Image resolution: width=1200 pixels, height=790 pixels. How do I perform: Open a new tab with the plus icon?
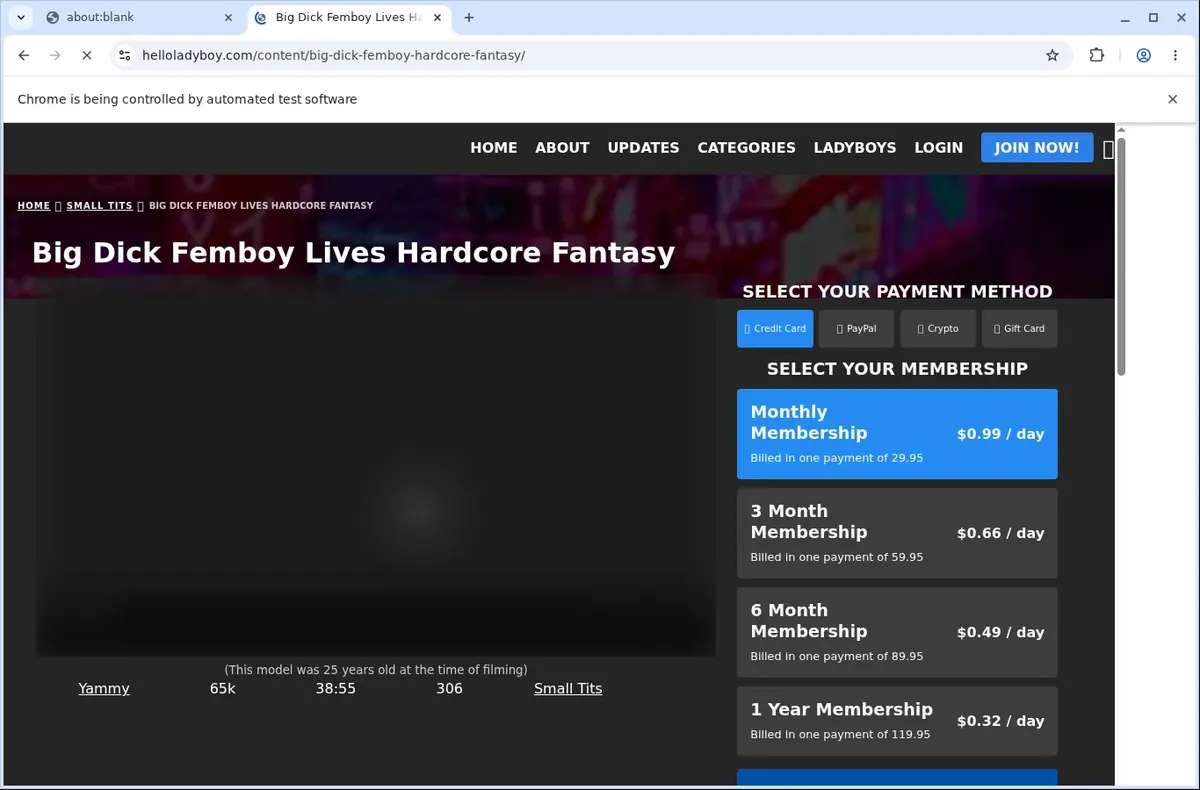[x=469, y=17]
